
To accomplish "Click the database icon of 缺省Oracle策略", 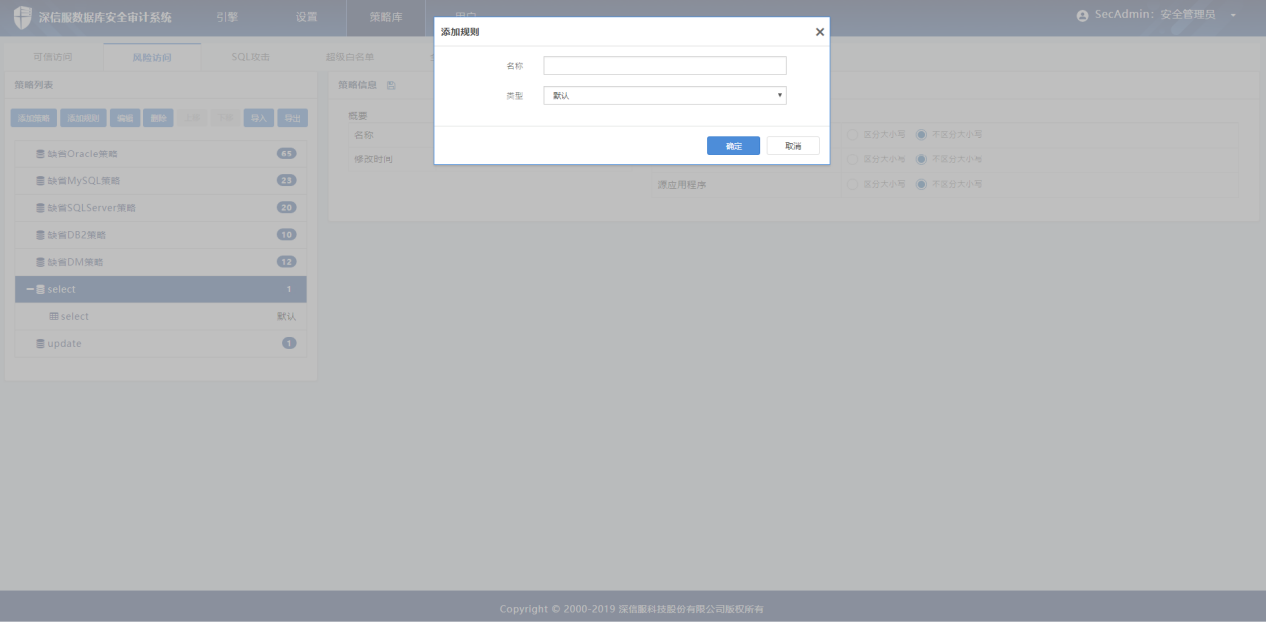I will tap(40, 154).
